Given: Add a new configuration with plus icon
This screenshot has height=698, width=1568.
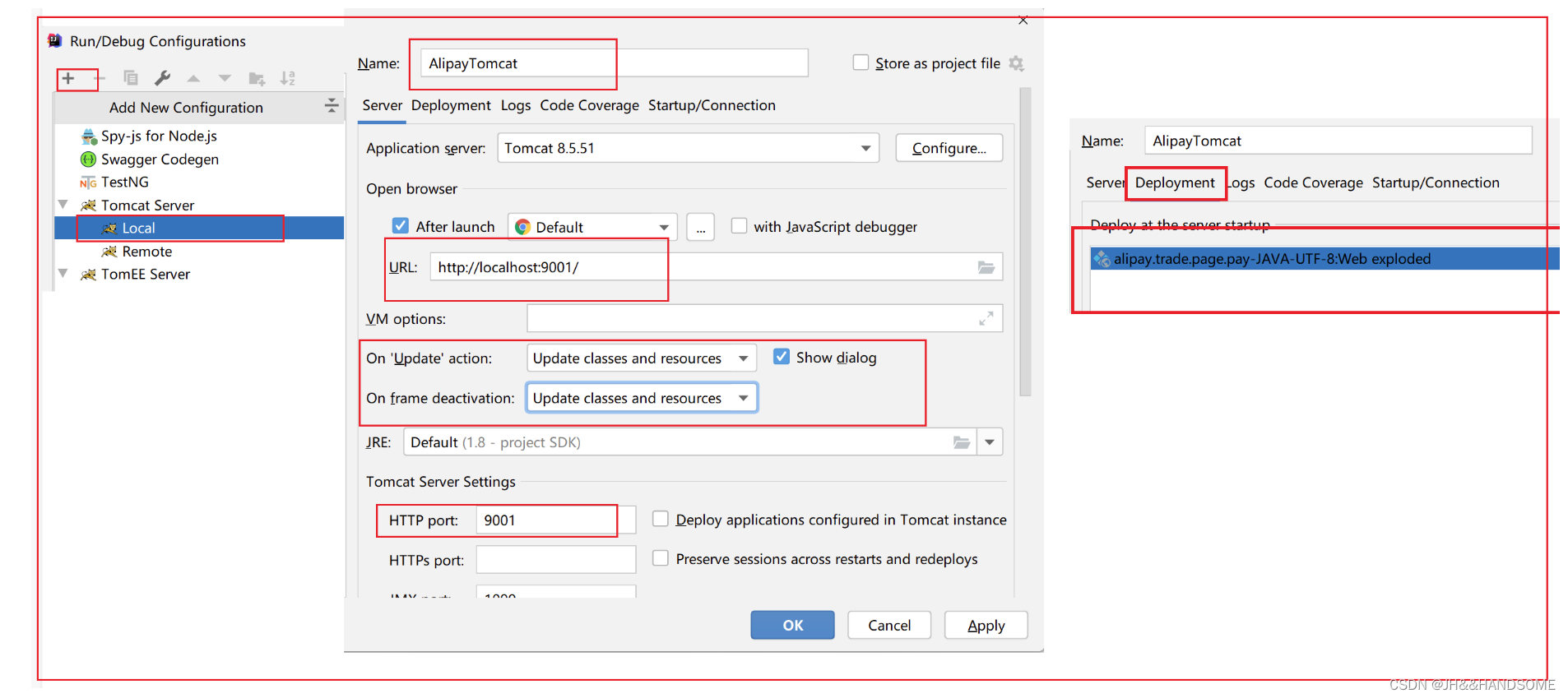Looking at the screenshot, I should [68, 78].
